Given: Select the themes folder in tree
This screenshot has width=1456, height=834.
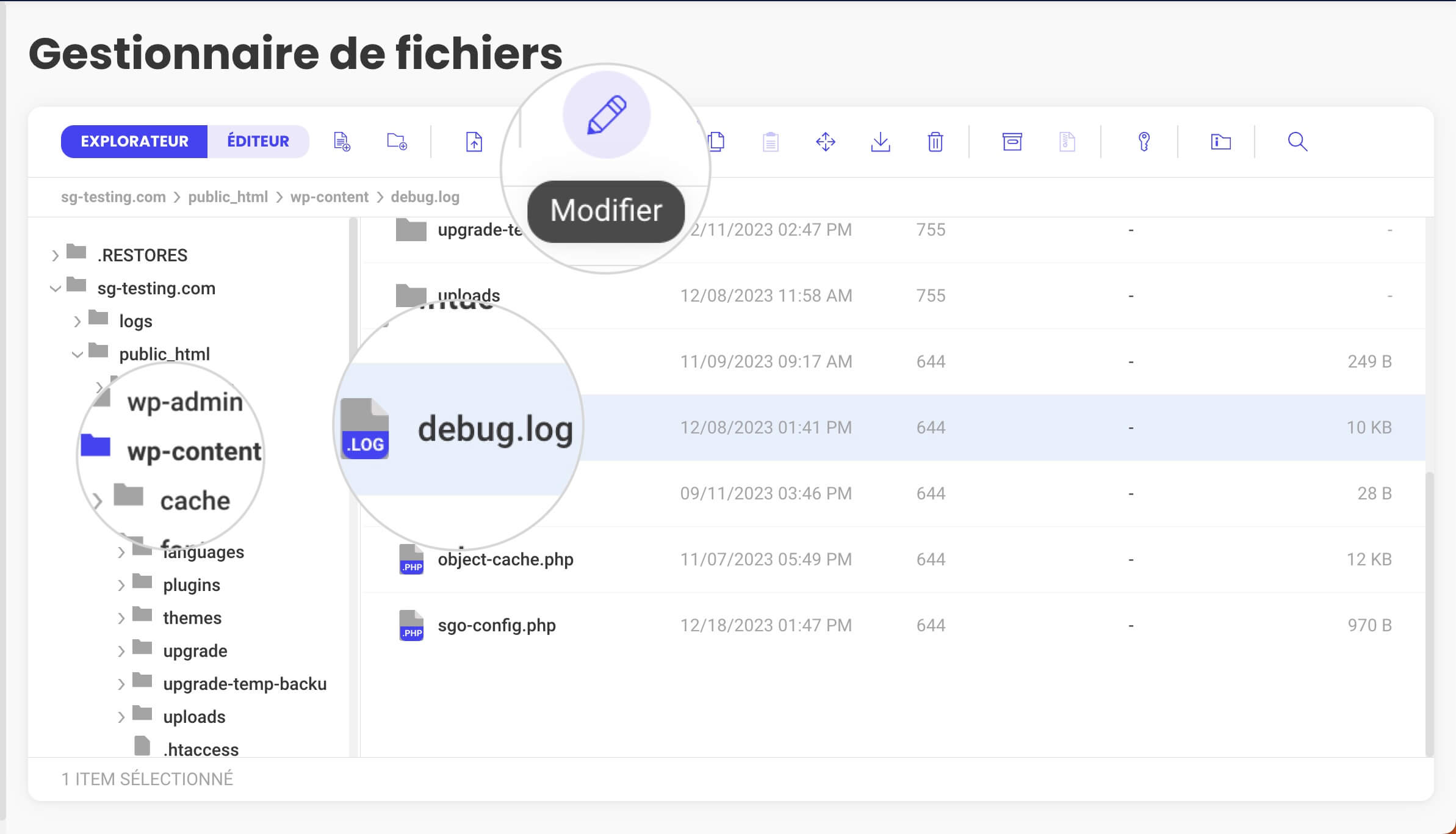Looking at the screenshot, I should point(192,618).
